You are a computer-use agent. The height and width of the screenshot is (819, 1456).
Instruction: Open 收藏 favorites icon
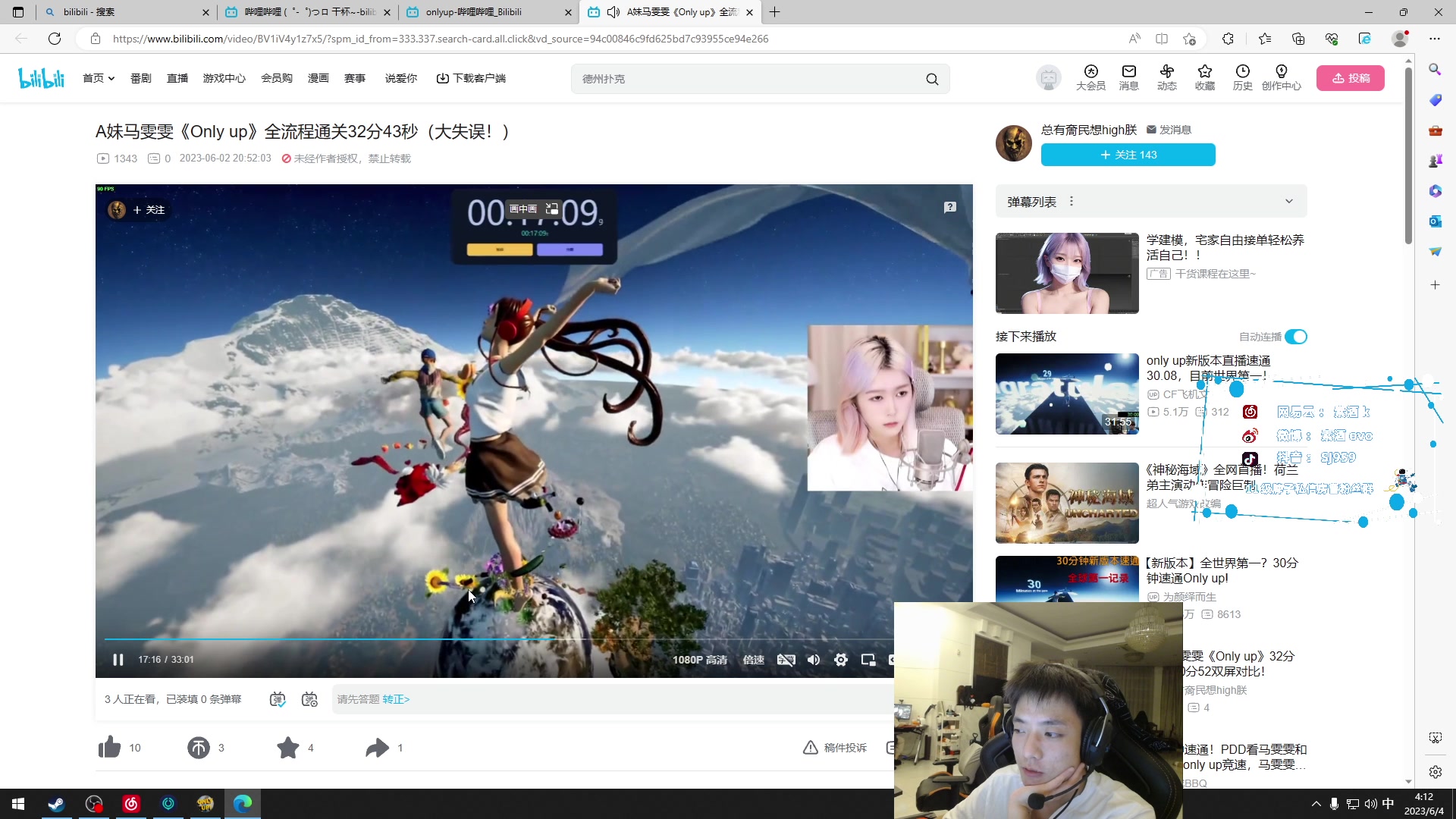click(x=1205, y=77)
